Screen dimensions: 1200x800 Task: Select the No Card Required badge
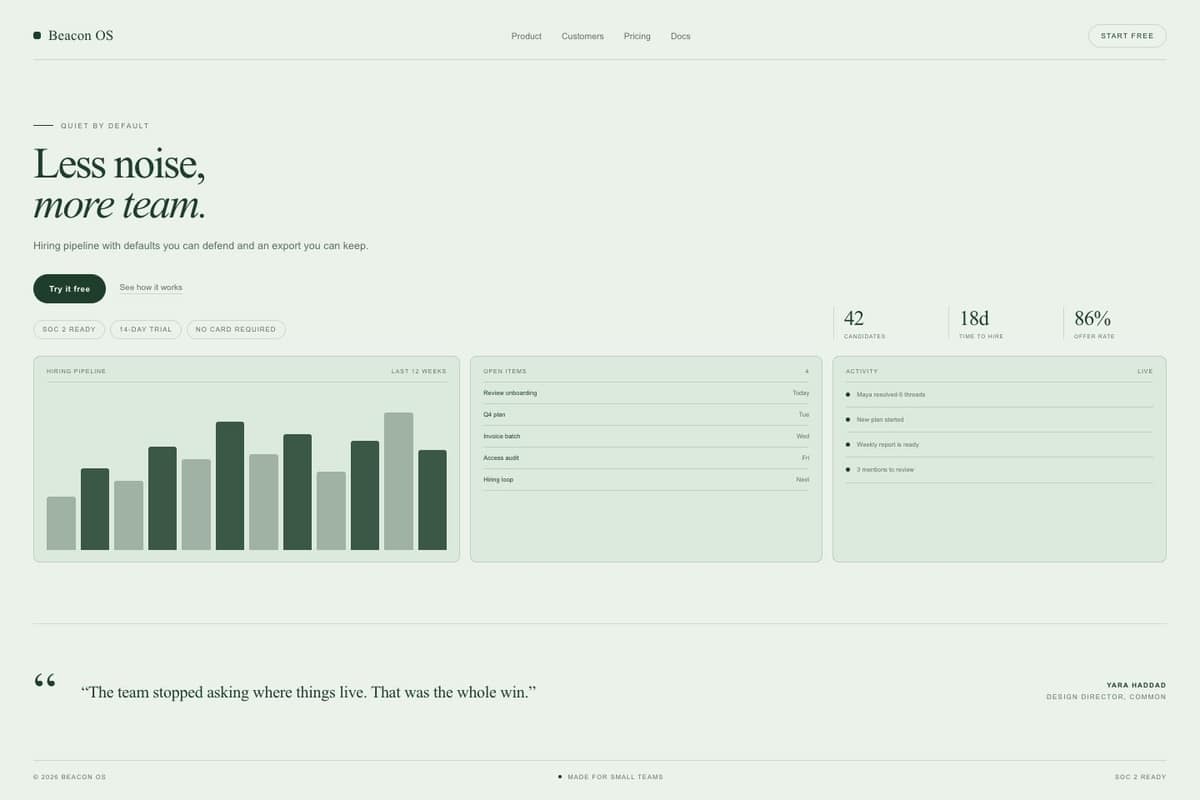tap(236, 329)
